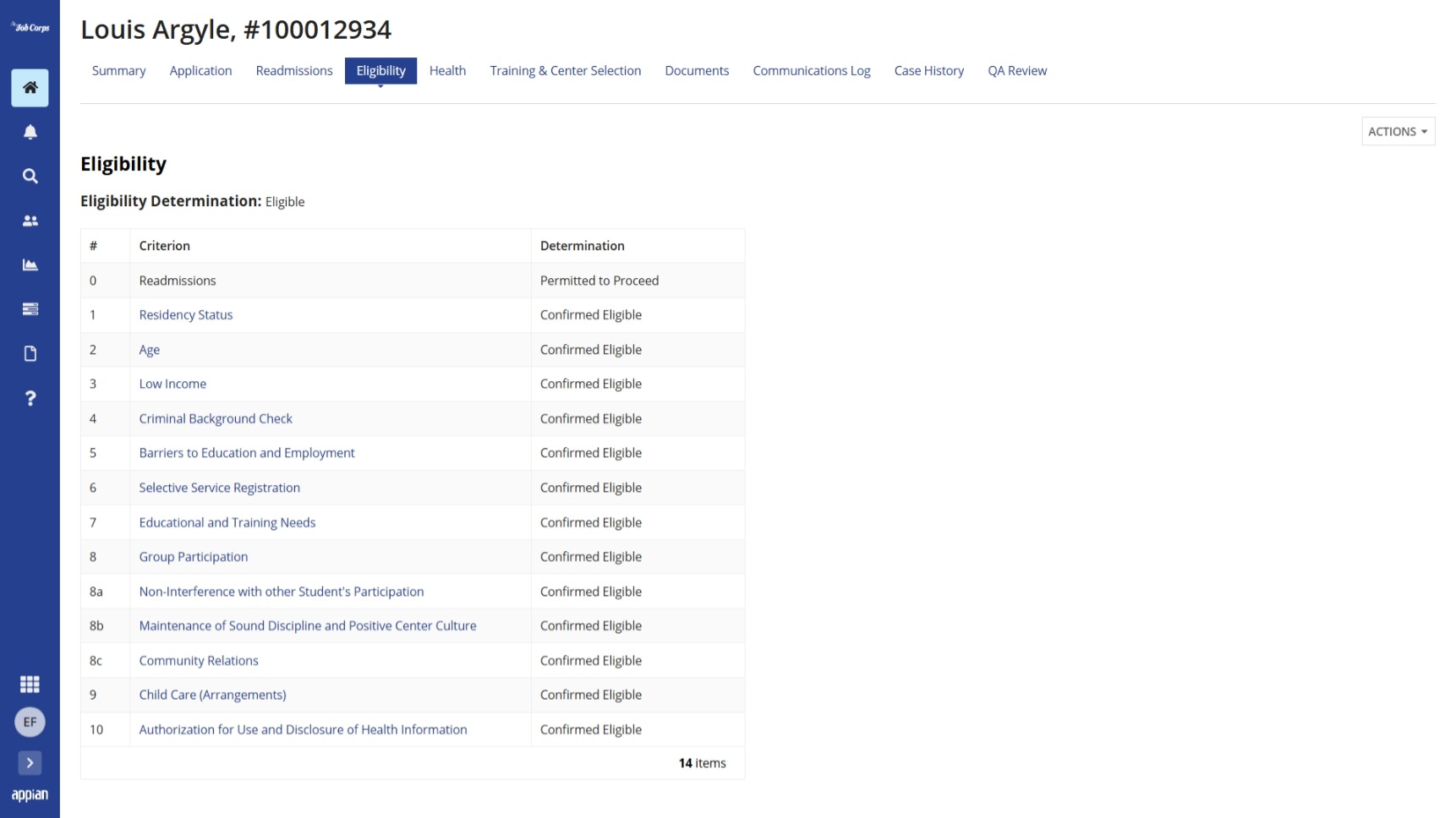Open Criminal Background Check link
Image resolution: width=1456 pixels, height=818 pixels.
[x=216, y=419]
